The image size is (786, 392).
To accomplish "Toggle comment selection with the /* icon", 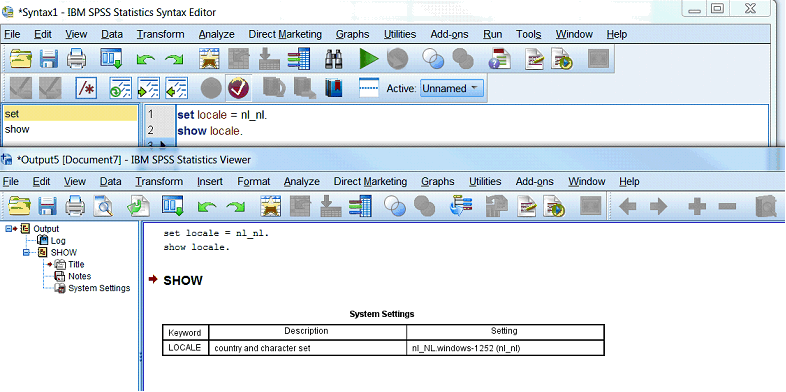I will [x=86, y=89].
